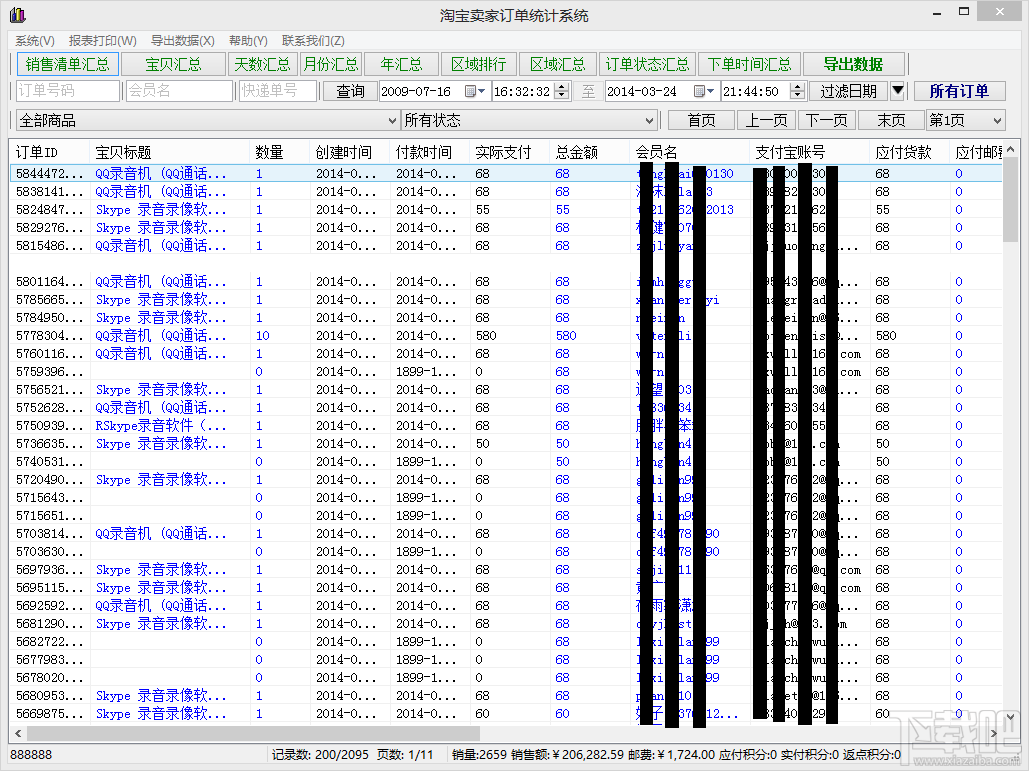Screen dimensions: 1029x771
Task: Click total amount 580 in blue
Action: [x=566, y=336]
